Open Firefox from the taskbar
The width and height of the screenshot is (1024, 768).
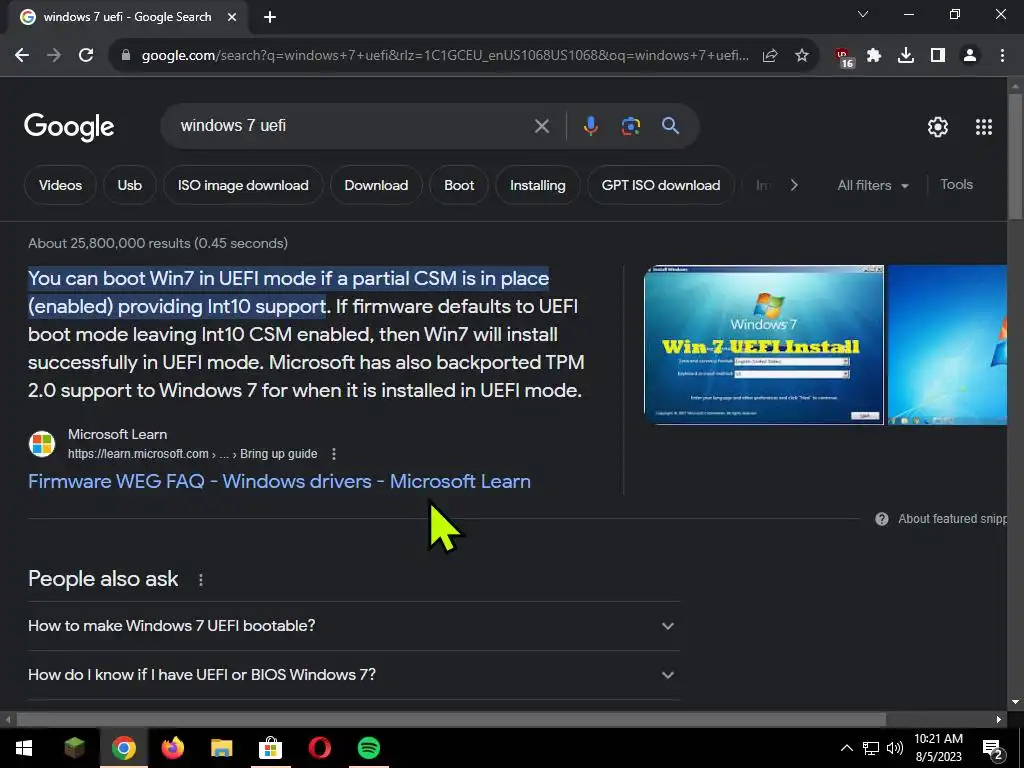click(x=172, y=748)
